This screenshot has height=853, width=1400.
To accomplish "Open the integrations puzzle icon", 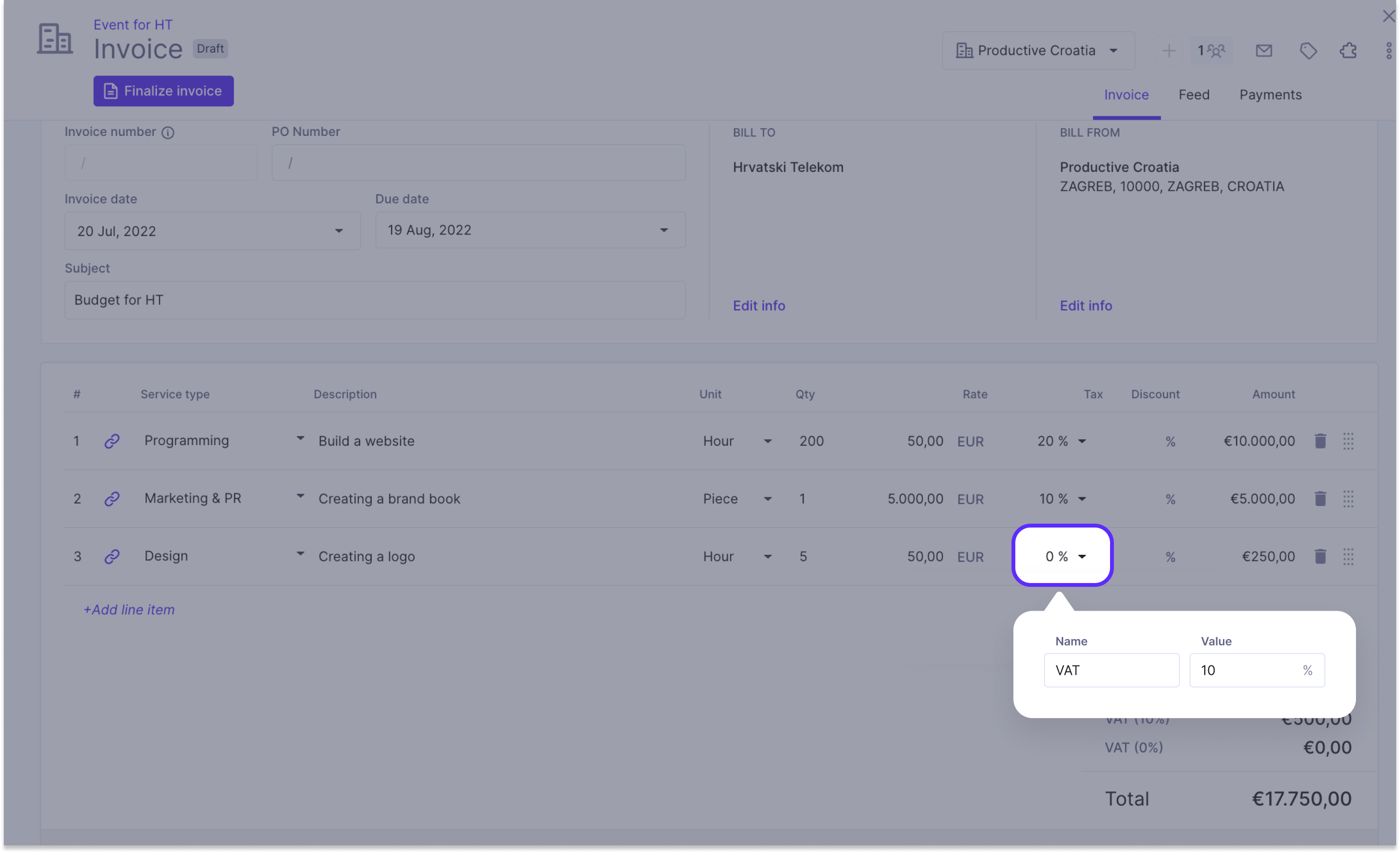I will 1348,51.
